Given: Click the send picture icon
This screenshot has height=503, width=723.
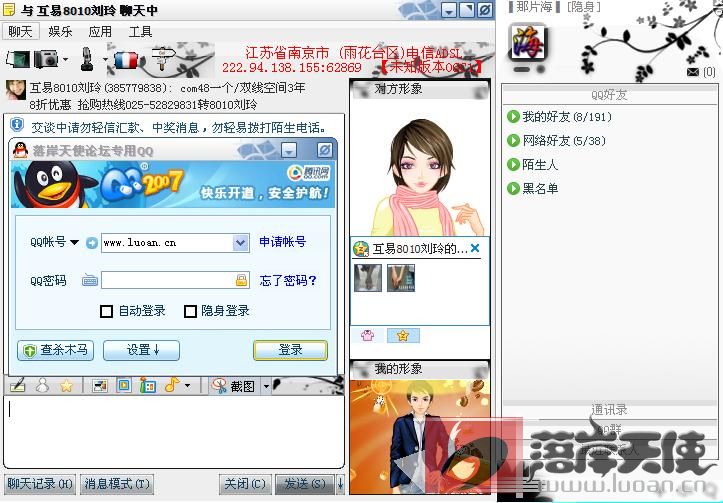Looking at the screenshot, I should [x=100, y=385].
